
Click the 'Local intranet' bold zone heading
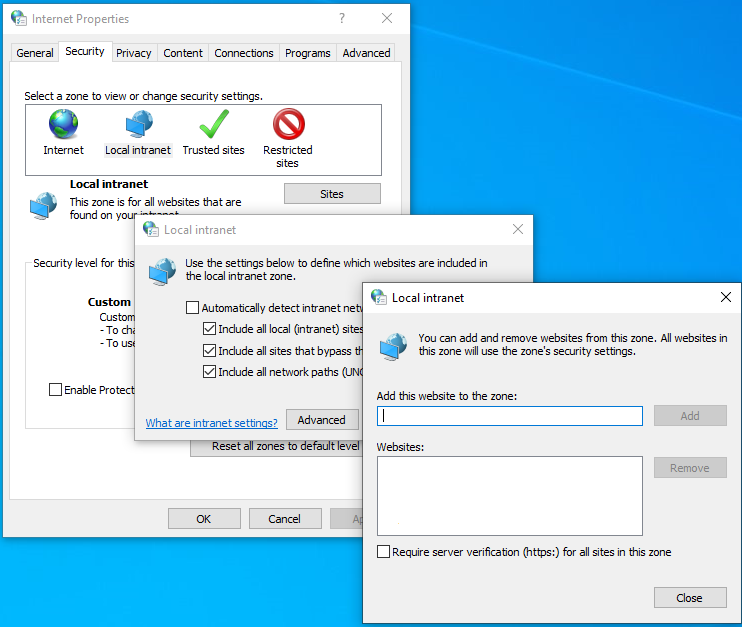109,184
